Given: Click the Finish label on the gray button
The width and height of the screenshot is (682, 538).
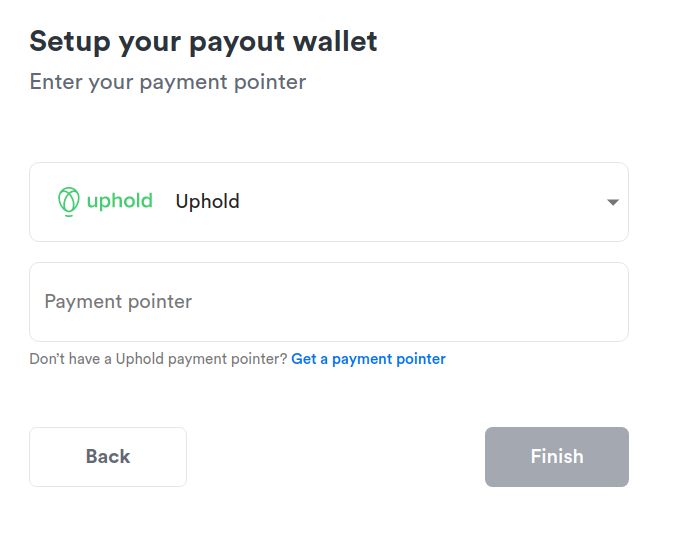Looking at the screenshot, I should point(557,457).
